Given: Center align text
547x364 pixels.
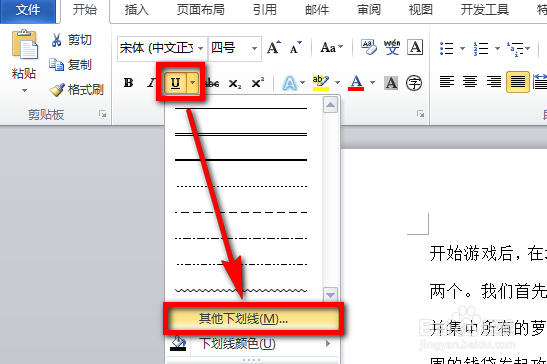Looking at the screenshot, I should (470, 82).
